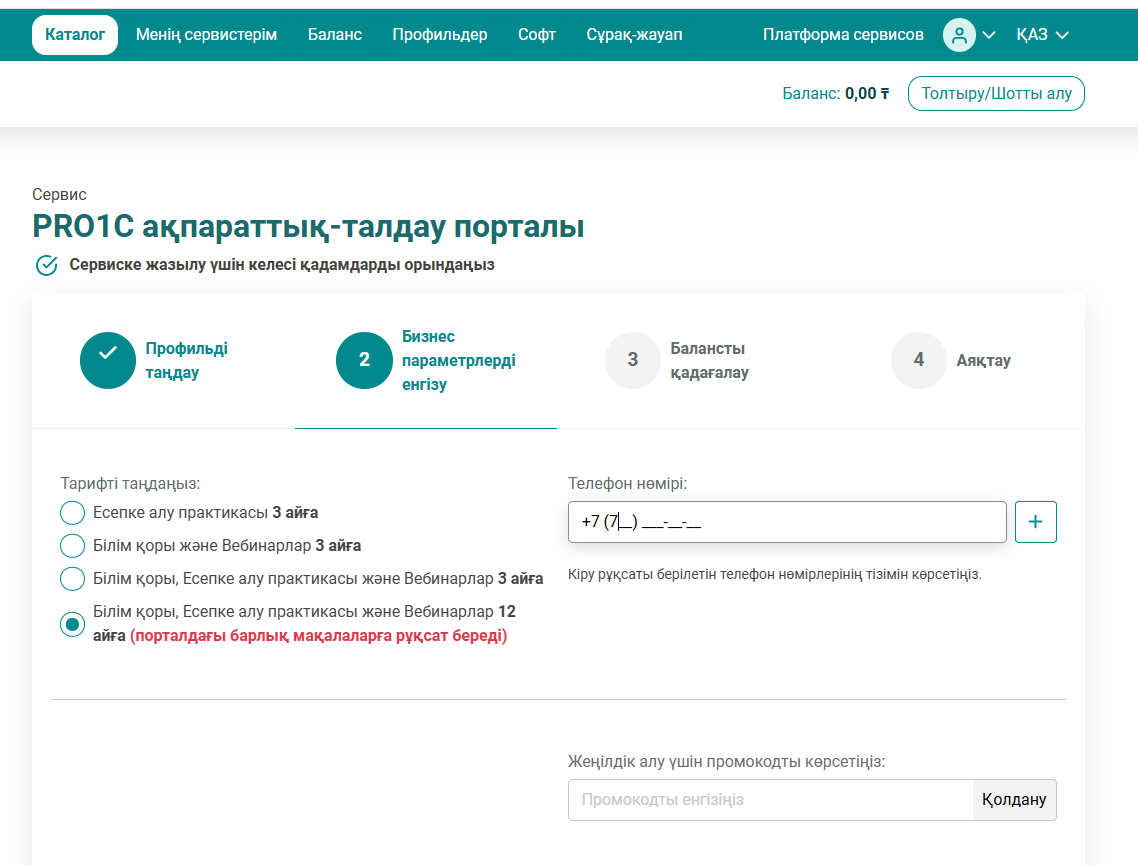Click the step 2 circle icon
The image size is (1138, 865).
[x=364, y=360]
